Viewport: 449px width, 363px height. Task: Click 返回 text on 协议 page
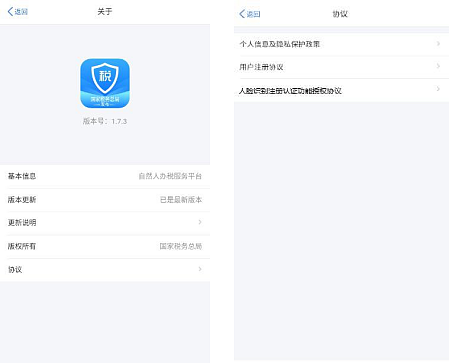[253, 14]
